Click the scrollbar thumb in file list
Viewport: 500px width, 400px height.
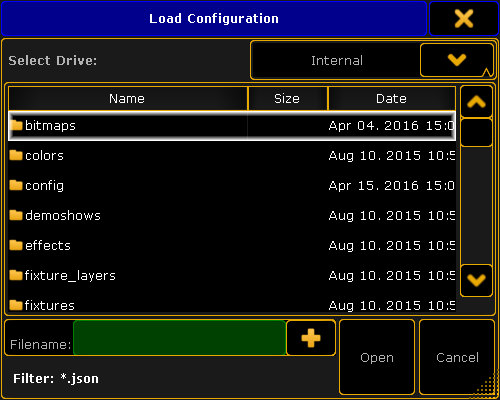point(476,132)
